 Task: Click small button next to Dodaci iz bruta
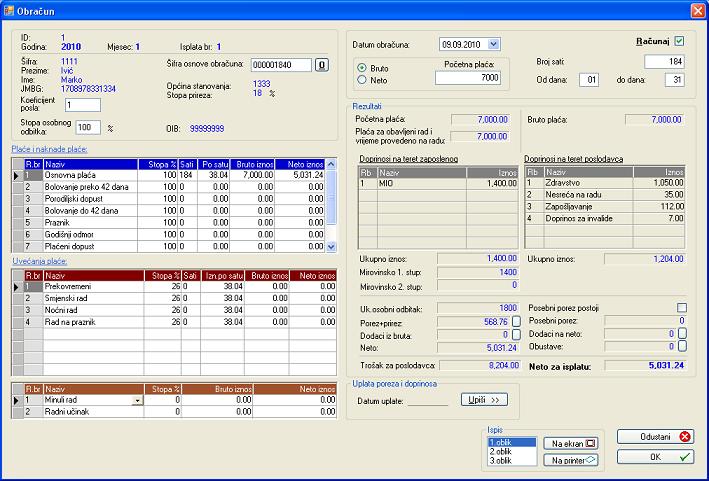[x=517, y=334]
